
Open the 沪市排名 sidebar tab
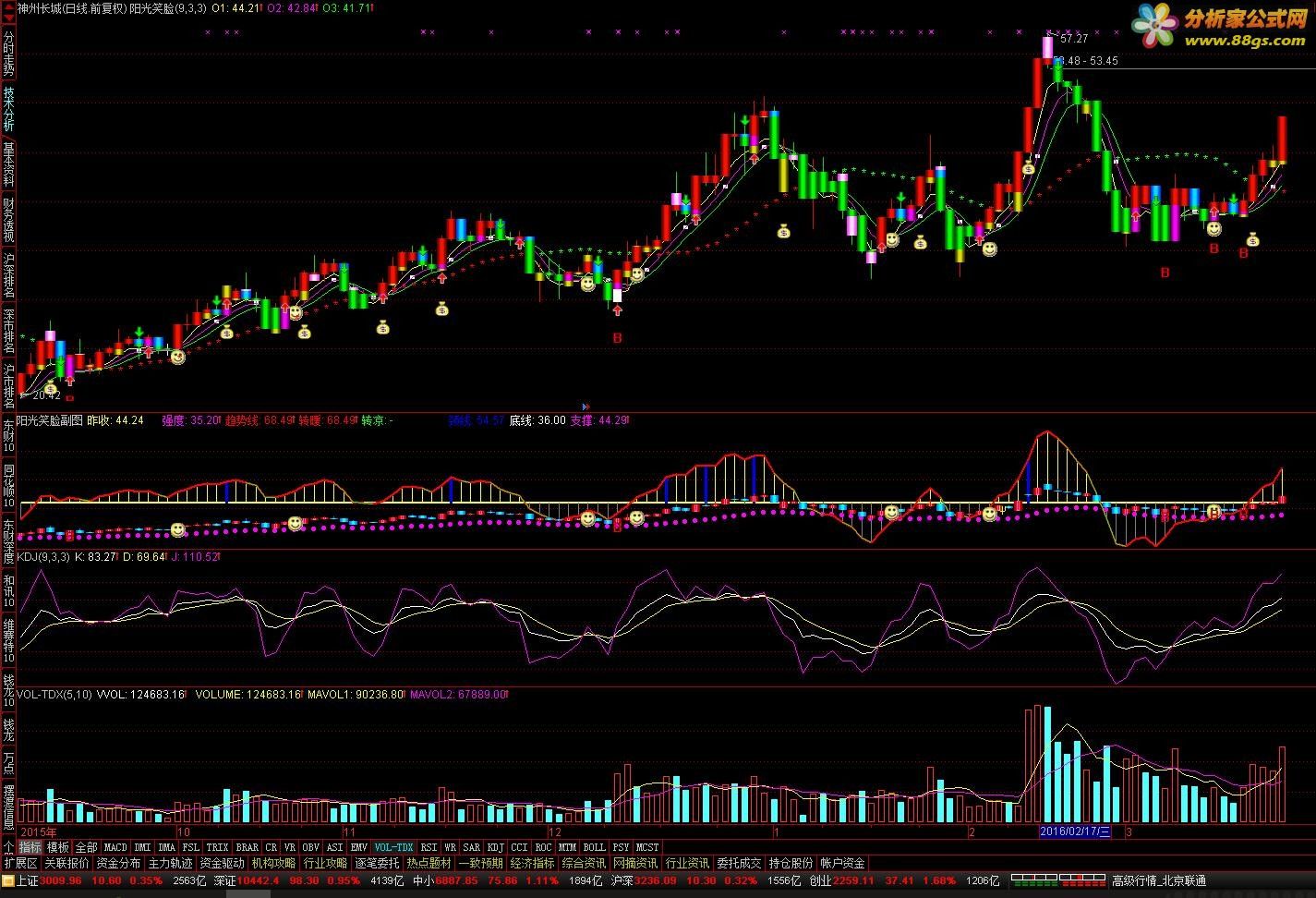(x=8, y=385)
